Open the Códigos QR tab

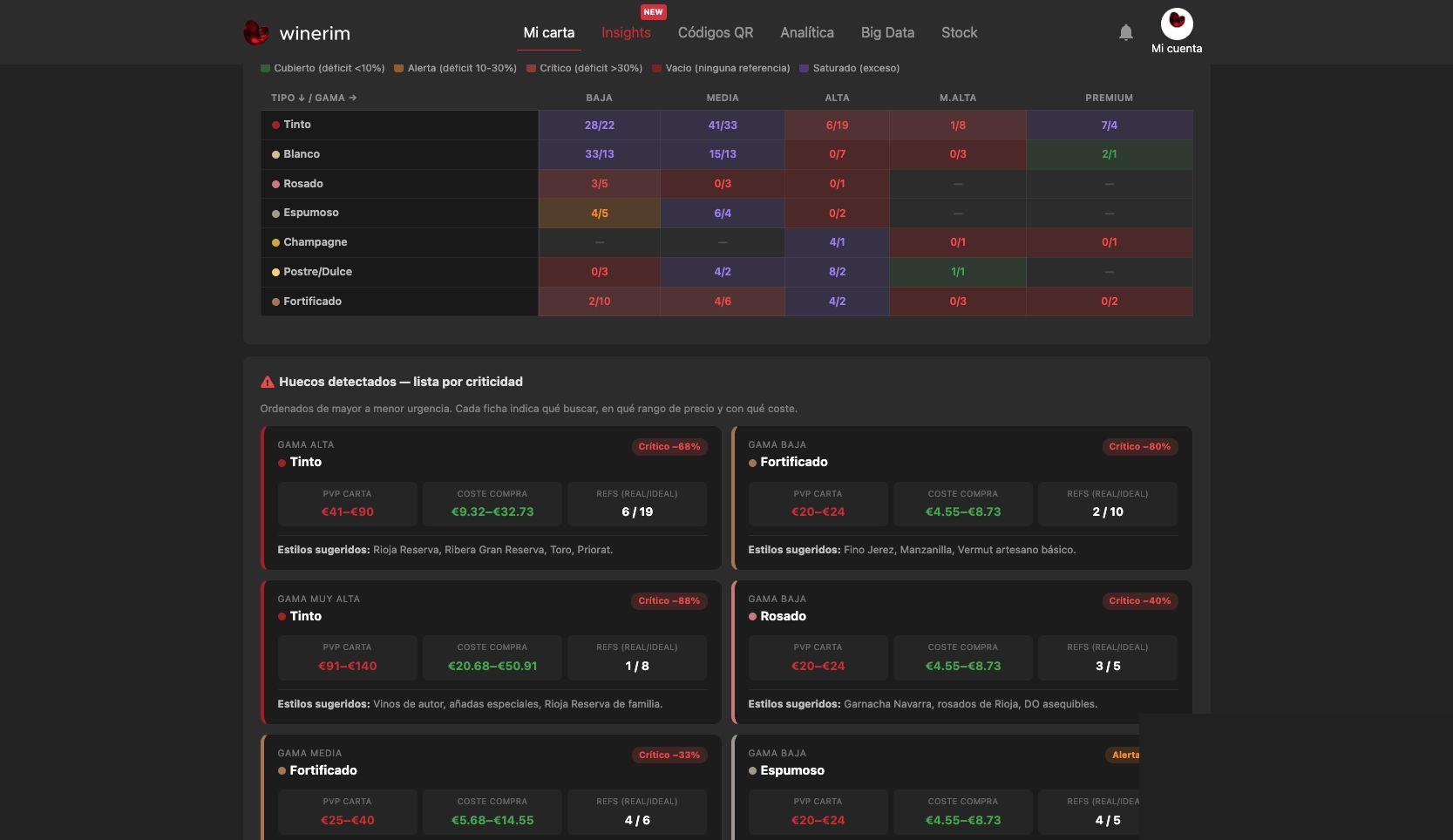pos(716,32)
